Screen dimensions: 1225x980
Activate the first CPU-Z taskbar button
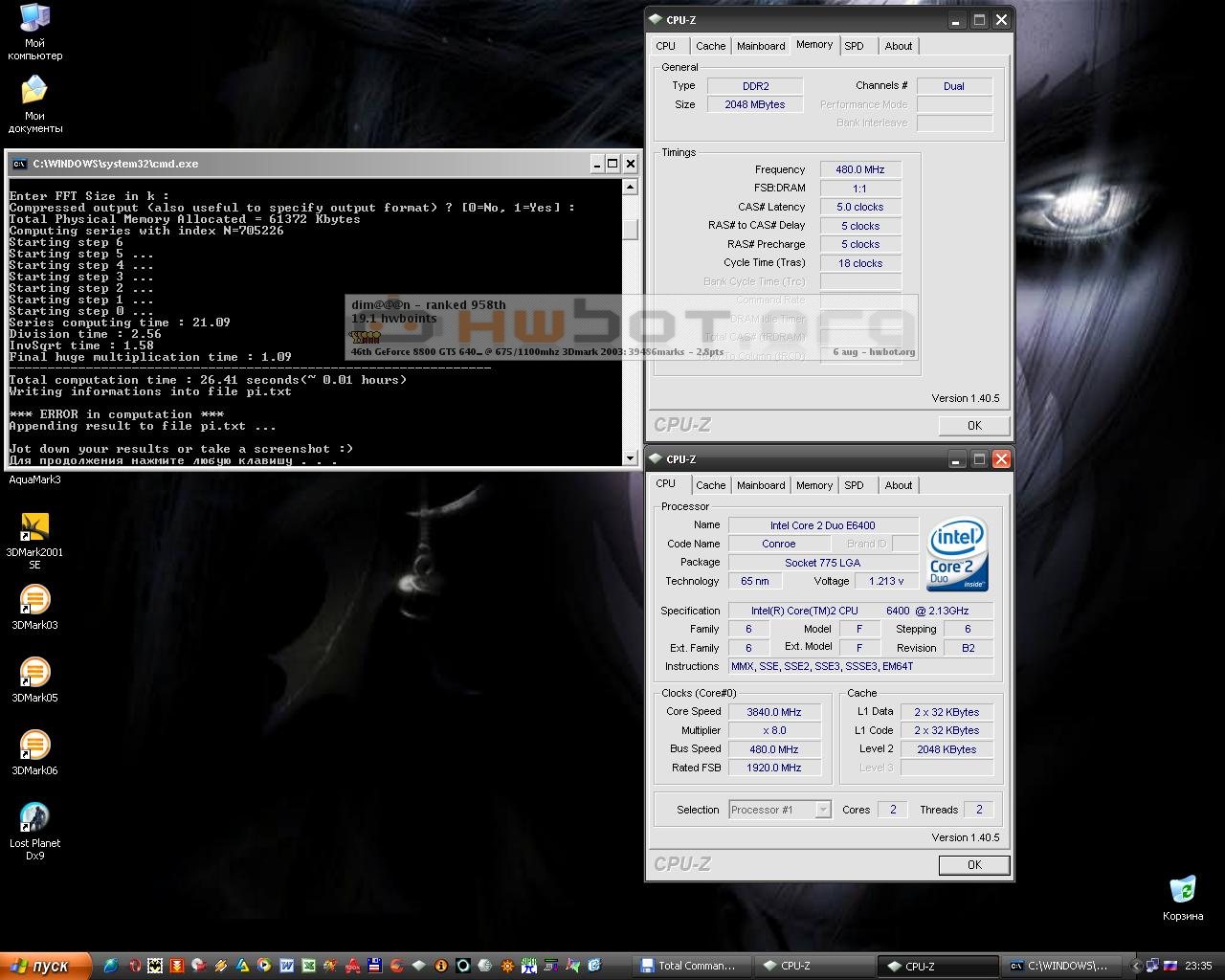[x=813, y=966]
